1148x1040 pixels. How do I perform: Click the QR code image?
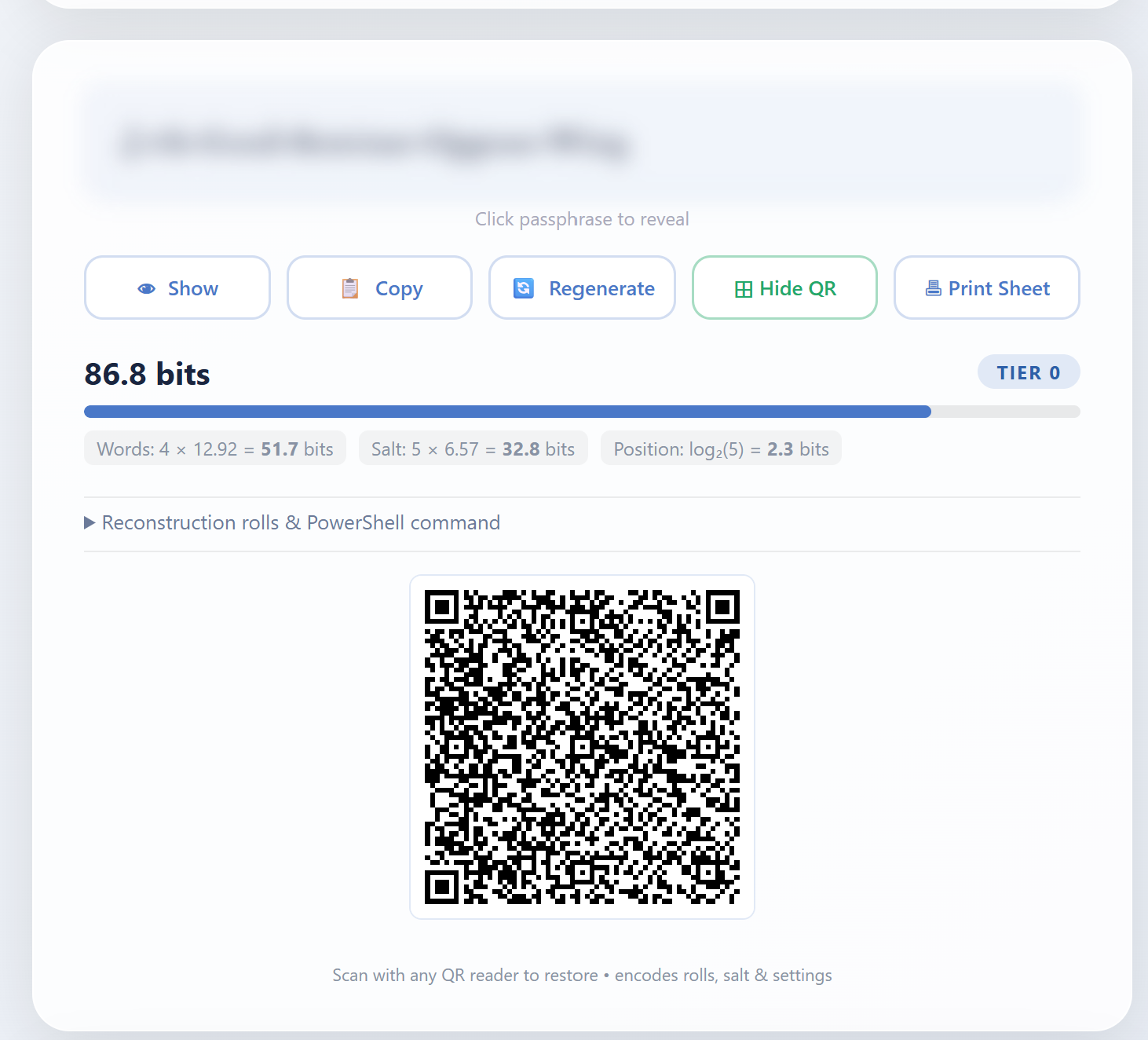(582, 747)
